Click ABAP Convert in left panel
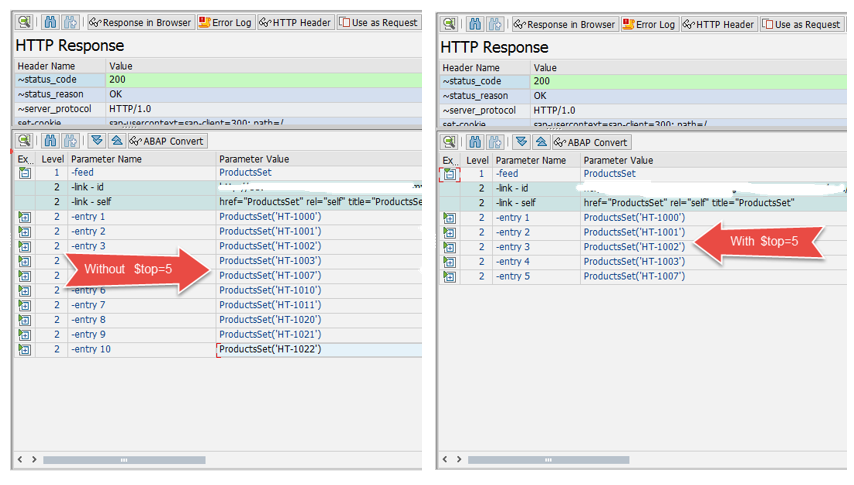 tap(167, 141)
